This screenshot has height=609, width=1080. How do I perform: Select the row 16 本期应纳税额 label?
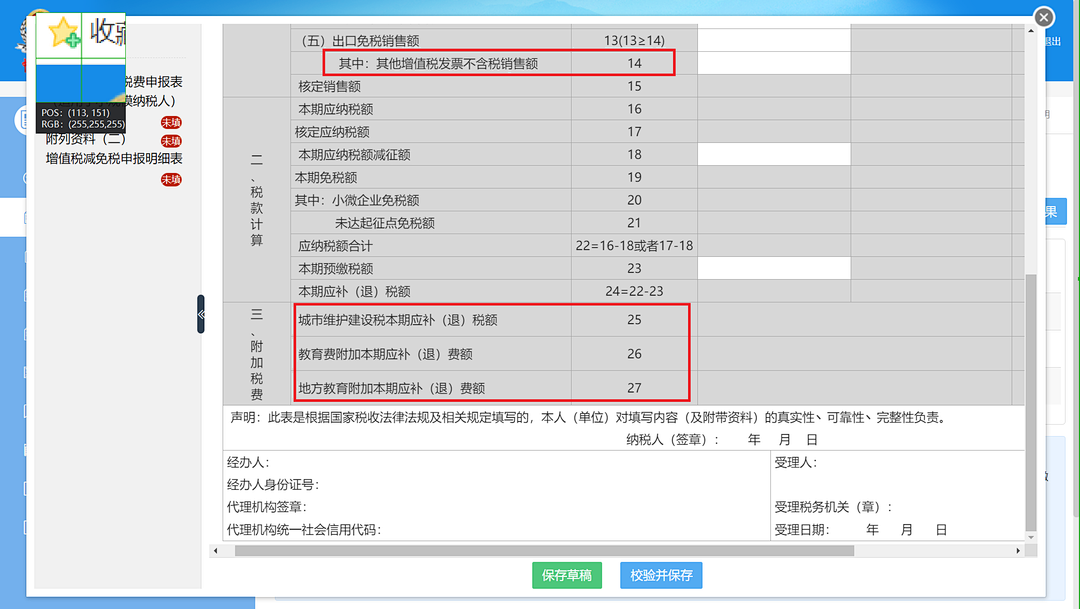335,109
